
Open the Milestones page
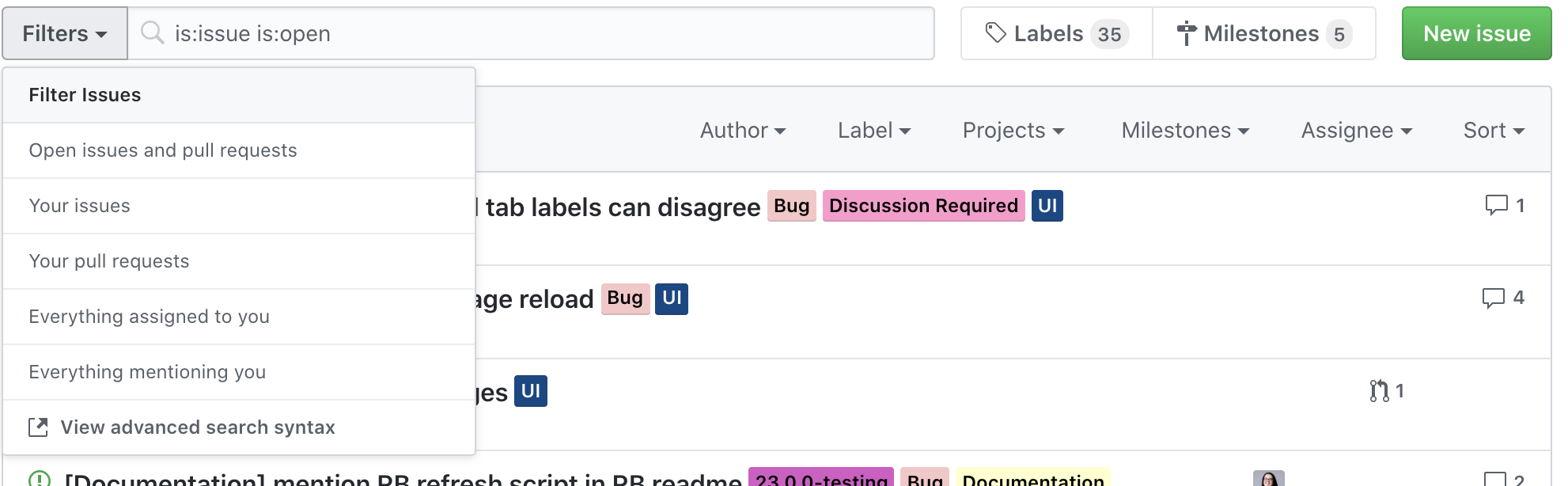(1264, 33)
